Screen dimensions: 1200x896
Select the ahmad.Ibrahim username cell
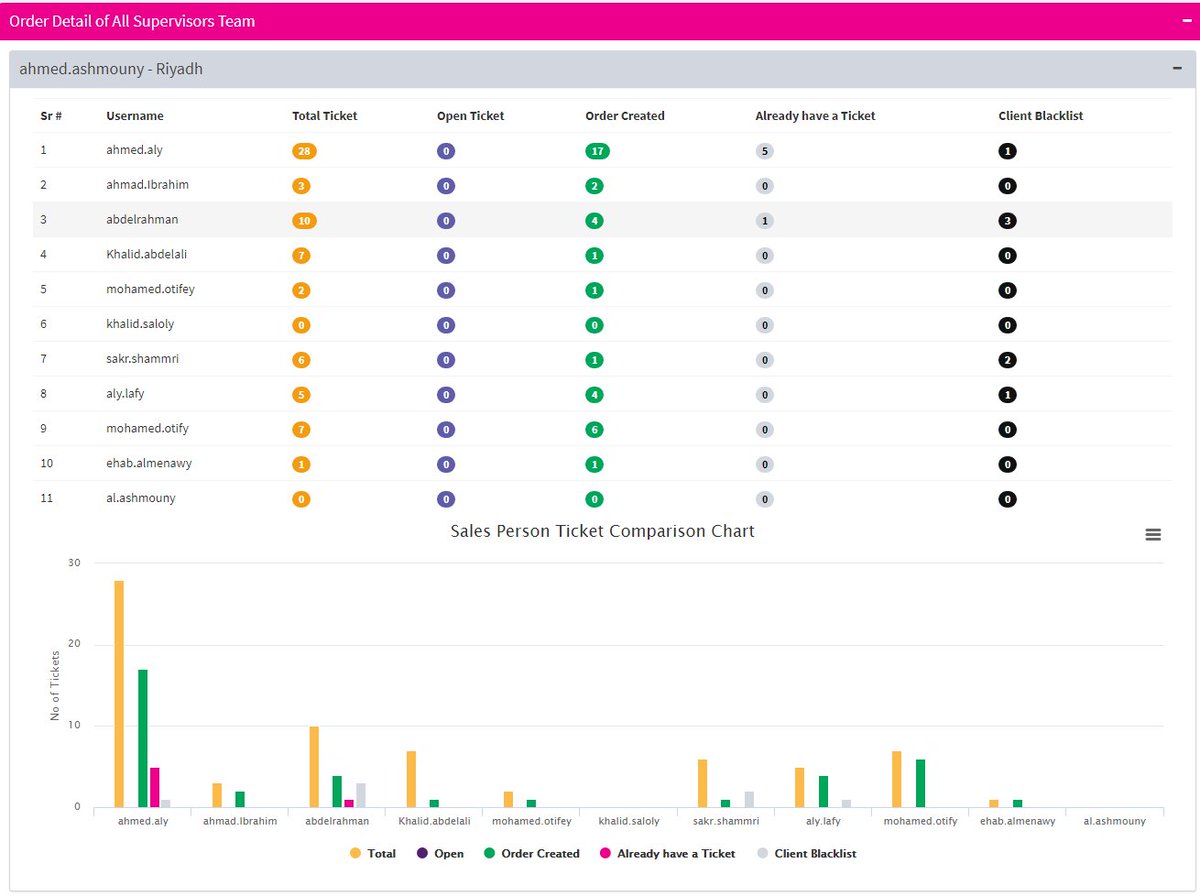point(147,185)
